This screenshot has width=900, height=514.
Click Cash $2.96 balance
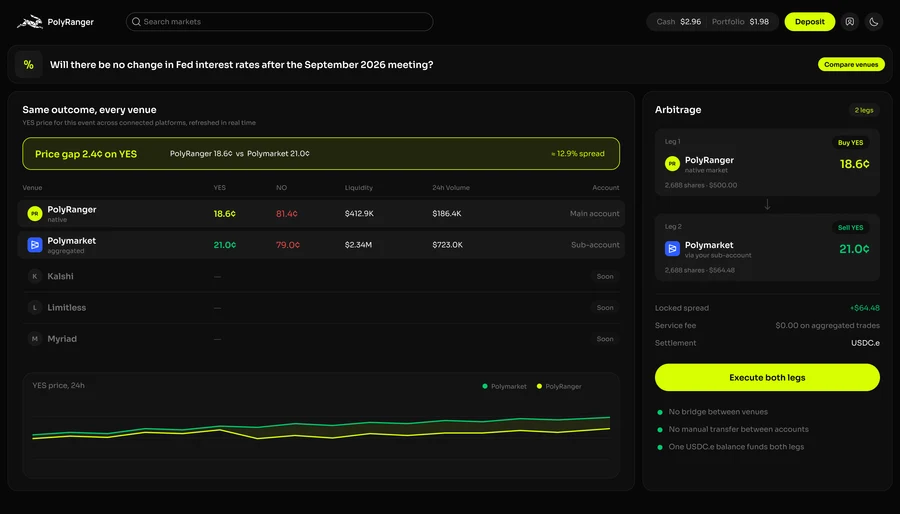pos(678,22)
